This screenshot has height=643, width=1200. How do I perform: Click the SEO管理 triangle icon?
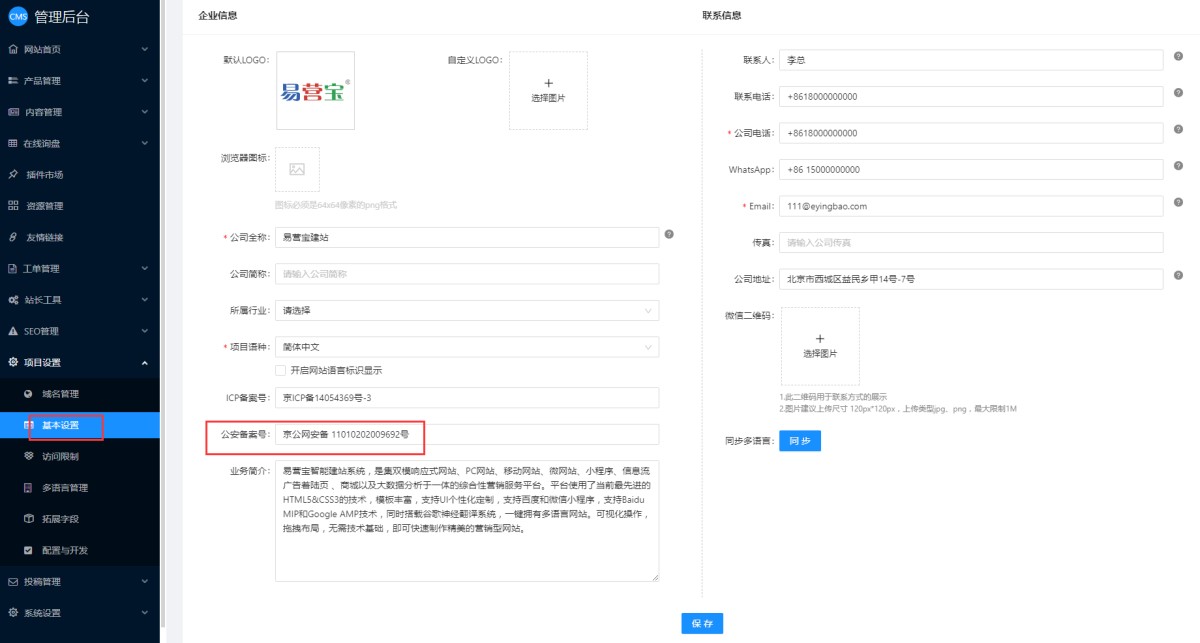pyautogui.click(x=13, y=331)
